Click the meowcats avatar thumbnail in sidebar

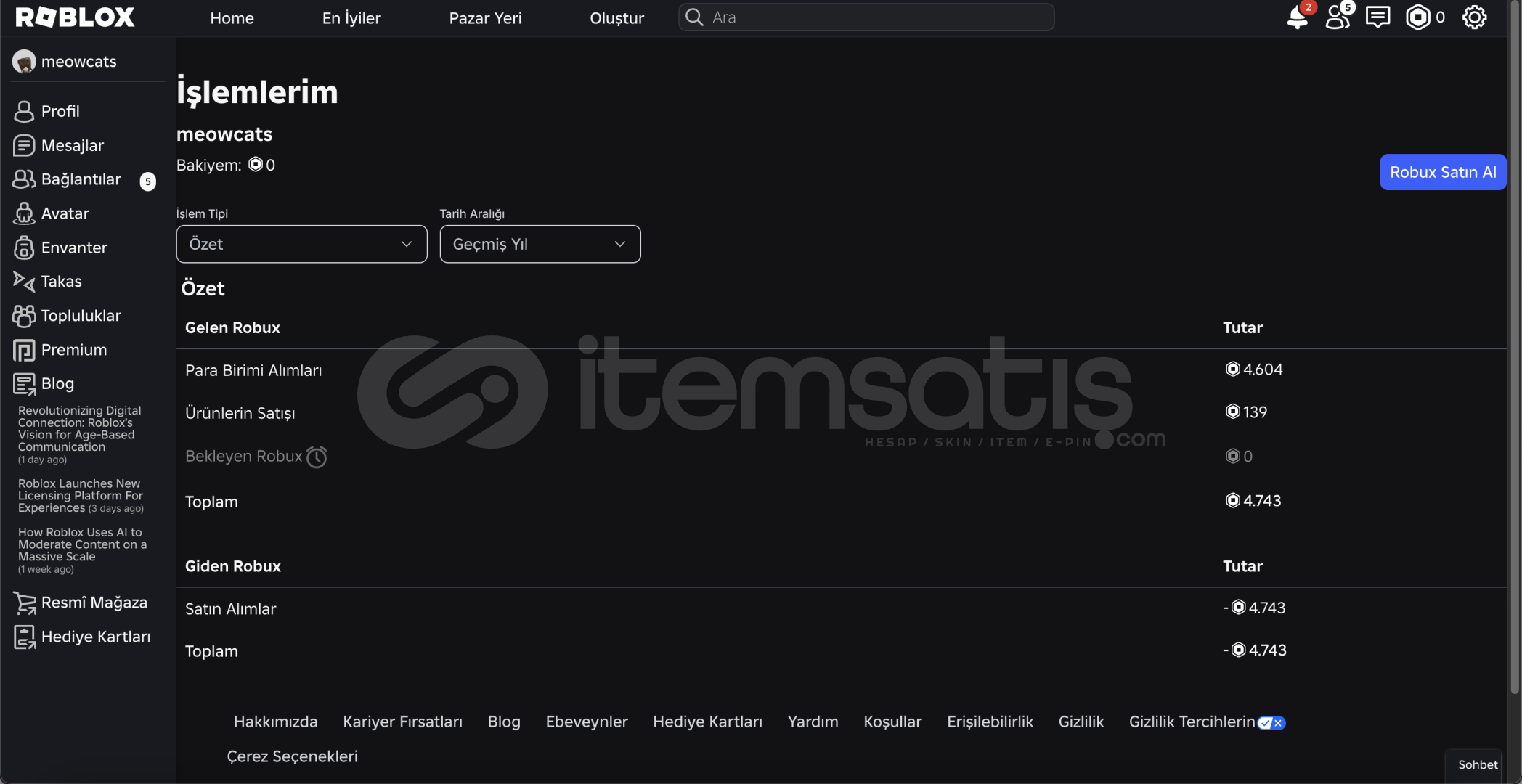[x=24, y=62]
